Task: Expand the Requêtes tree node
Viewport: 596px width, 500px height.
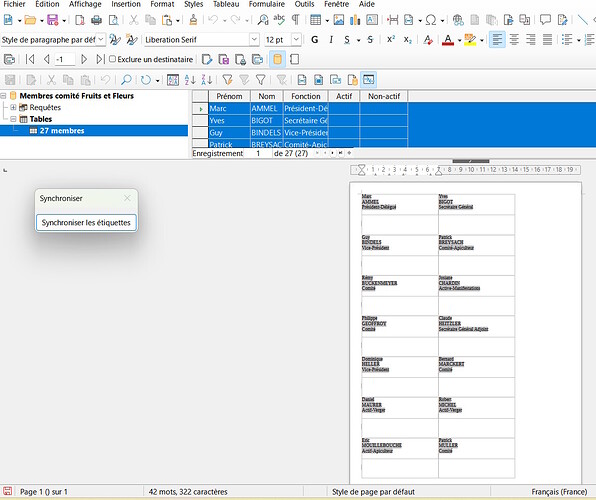Action: click(x=13, y=107)
